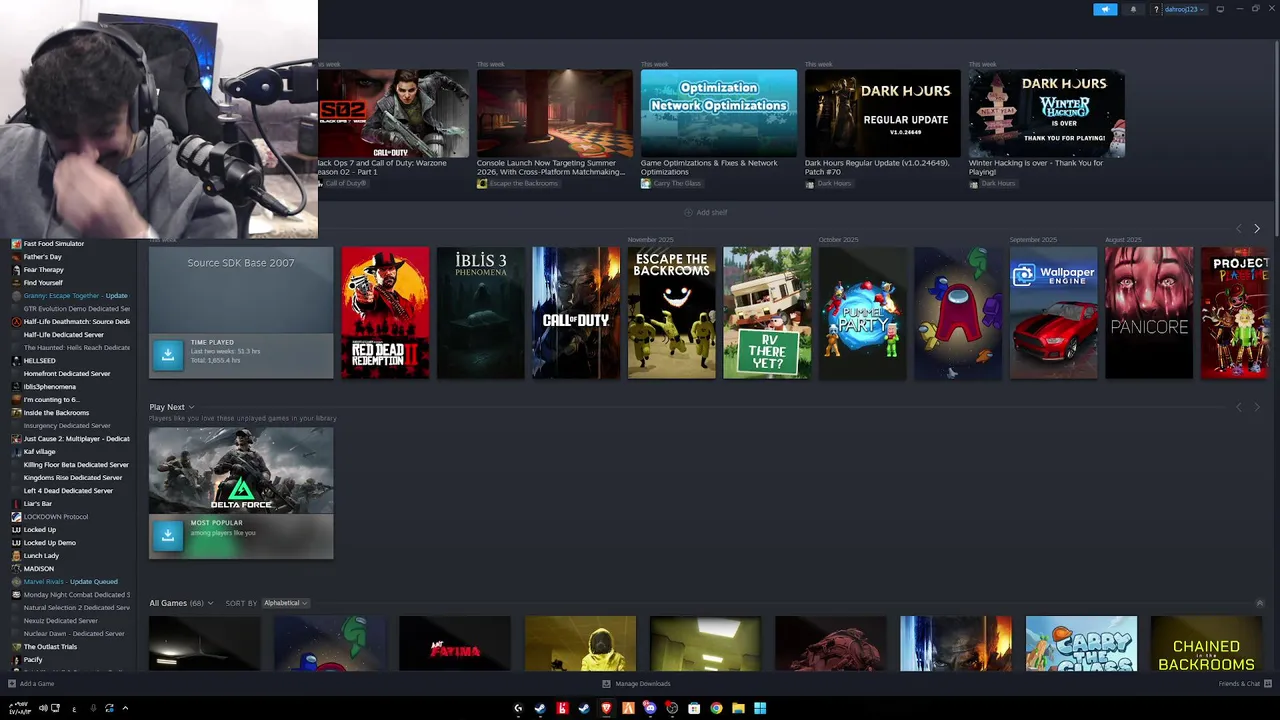Open Manage Downloads text link

coord(643,684)
